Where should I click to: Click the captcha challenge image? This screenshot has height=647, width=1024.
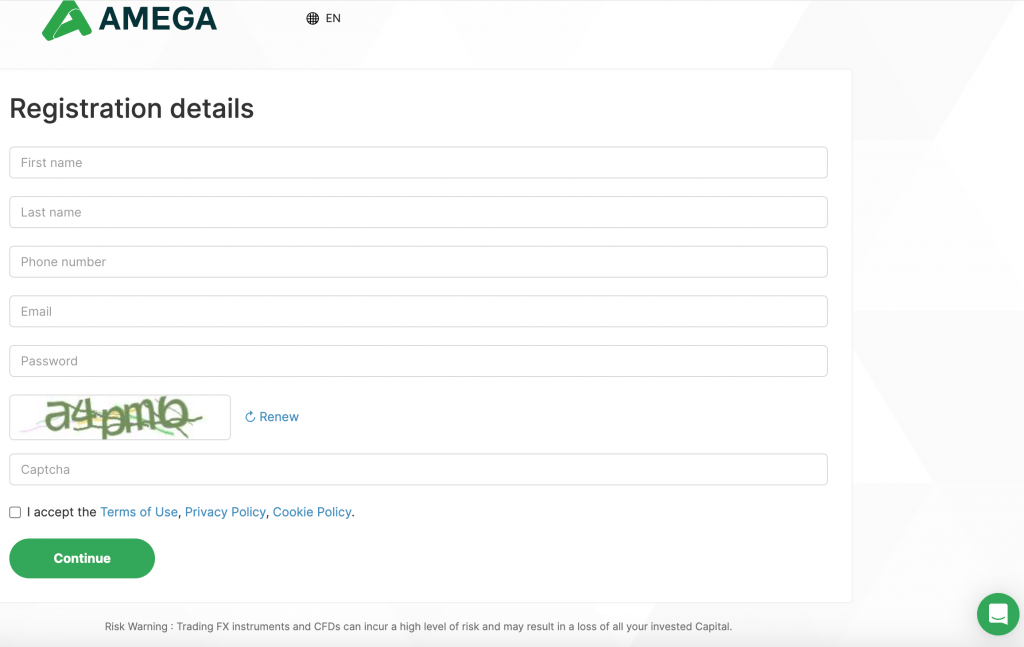point(120,416)
